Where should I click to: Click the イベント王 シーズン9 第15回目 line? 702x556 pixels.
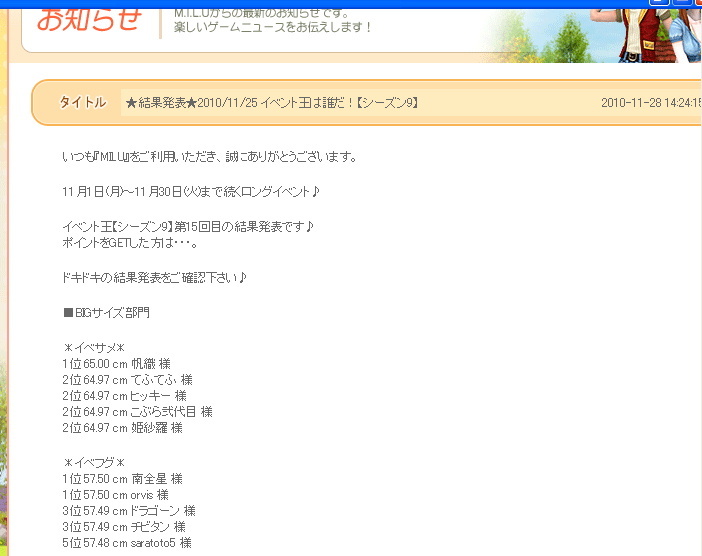point(188,226)
